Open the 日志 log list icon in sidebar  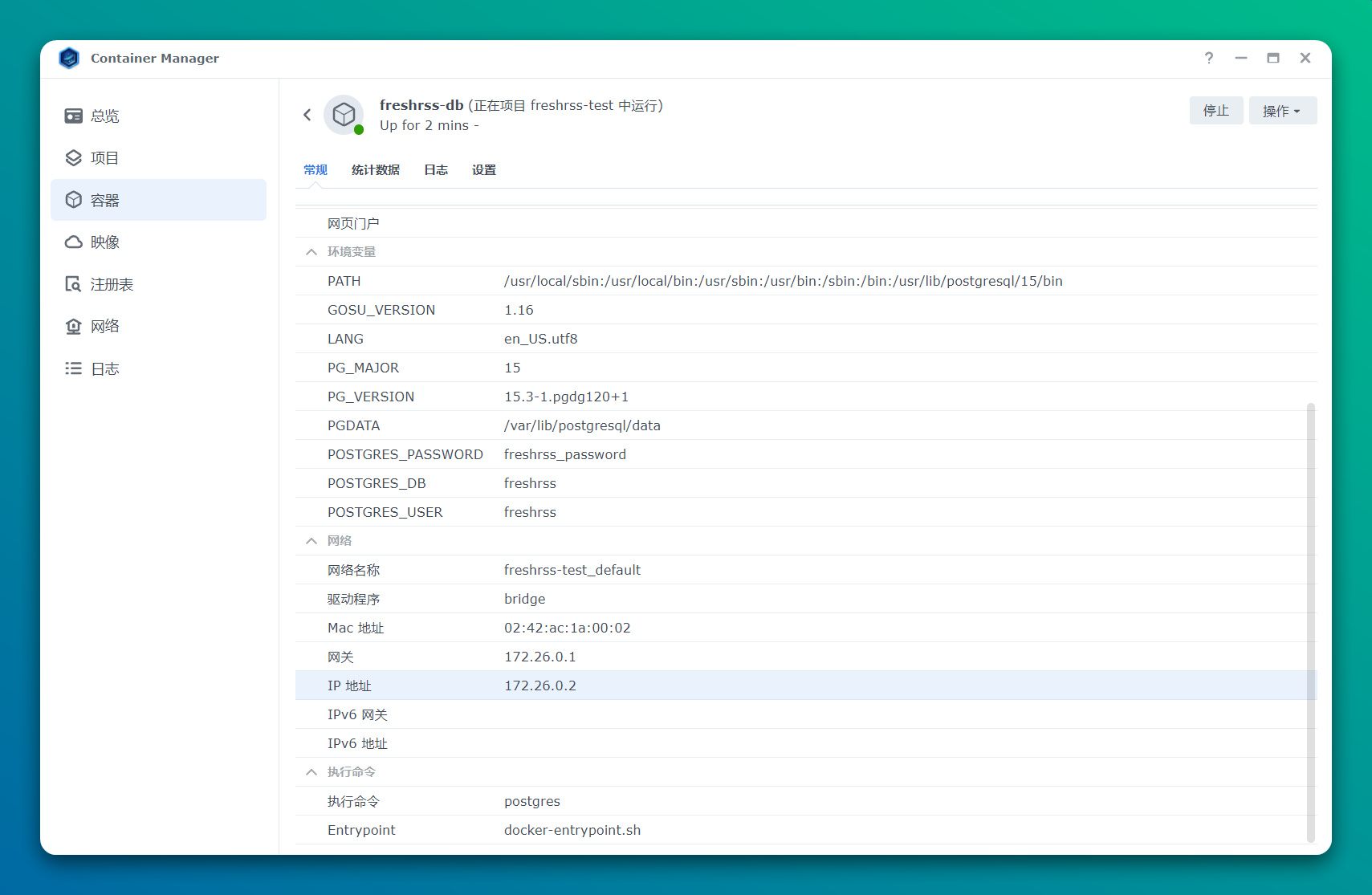pyautogui.click(x=74, y=368)
